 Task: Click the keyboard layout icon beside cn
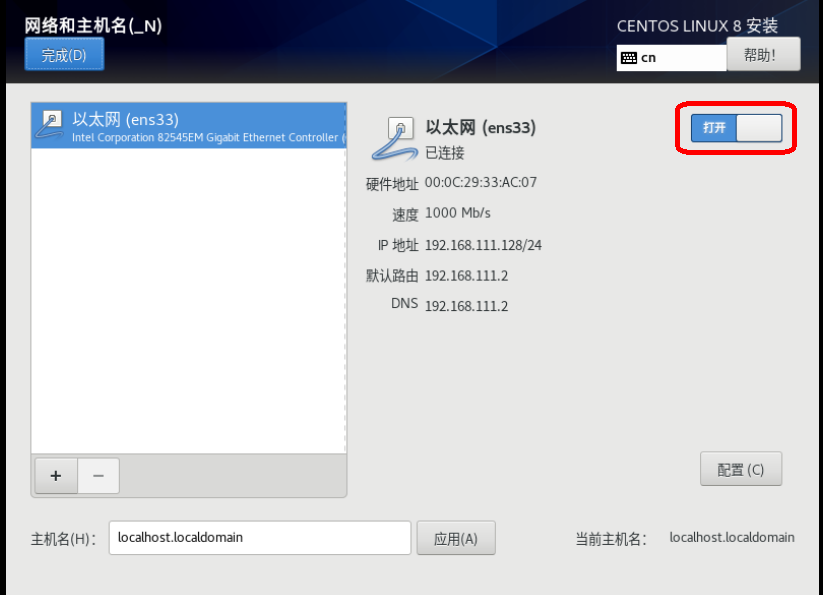tap(629, 58)
